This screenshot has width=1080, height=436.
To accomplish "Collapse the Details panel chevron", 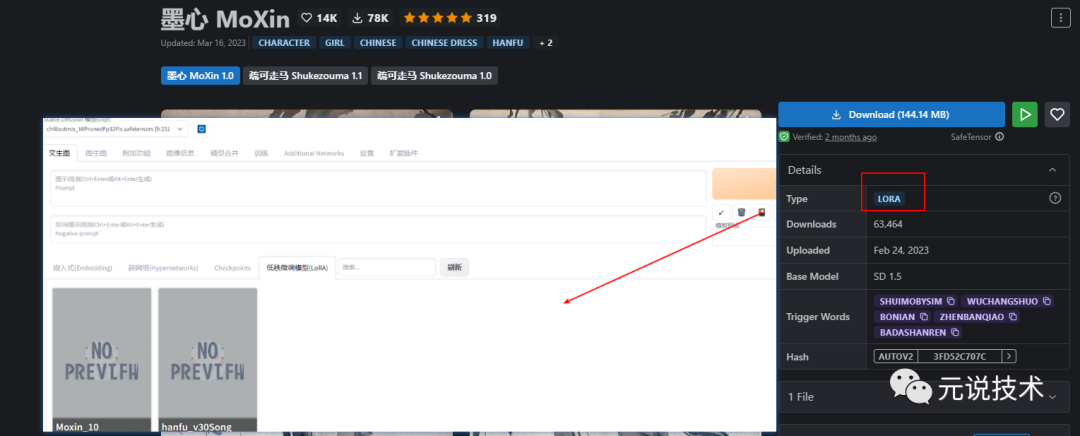I will point(1052,170).
